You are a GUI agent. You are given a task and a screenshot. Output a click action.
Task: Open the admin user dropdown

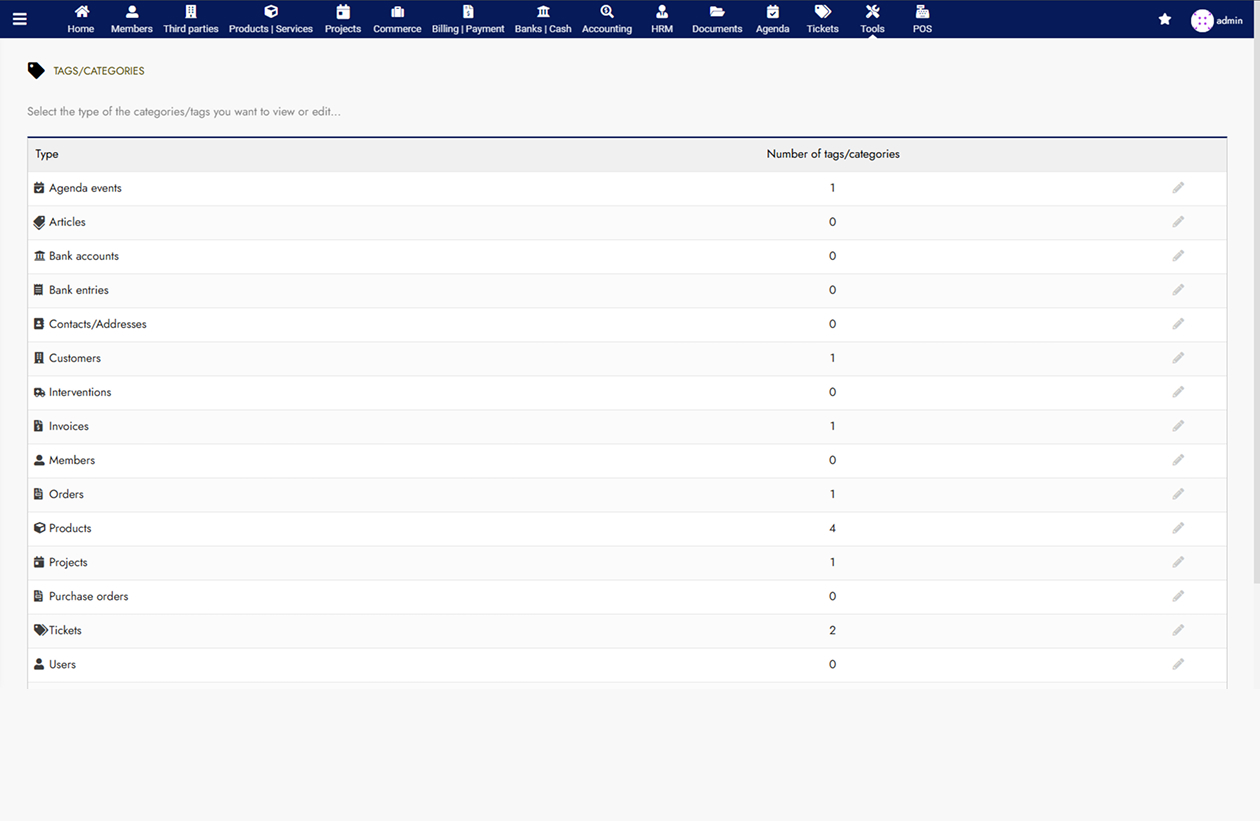(x=1229, y=20)
